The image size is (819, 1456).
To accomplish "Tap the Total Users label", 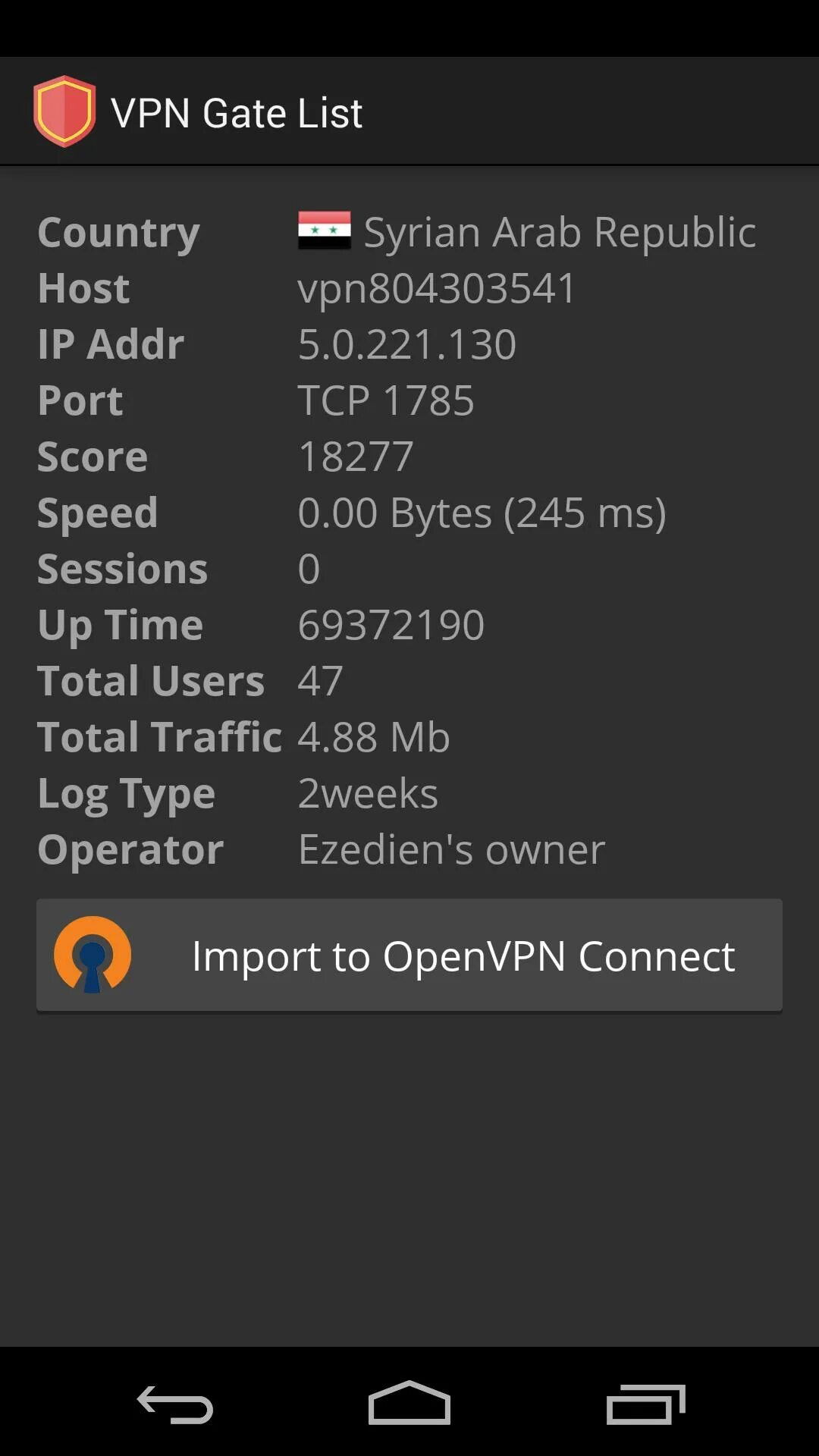I will (x=151, y=681).
